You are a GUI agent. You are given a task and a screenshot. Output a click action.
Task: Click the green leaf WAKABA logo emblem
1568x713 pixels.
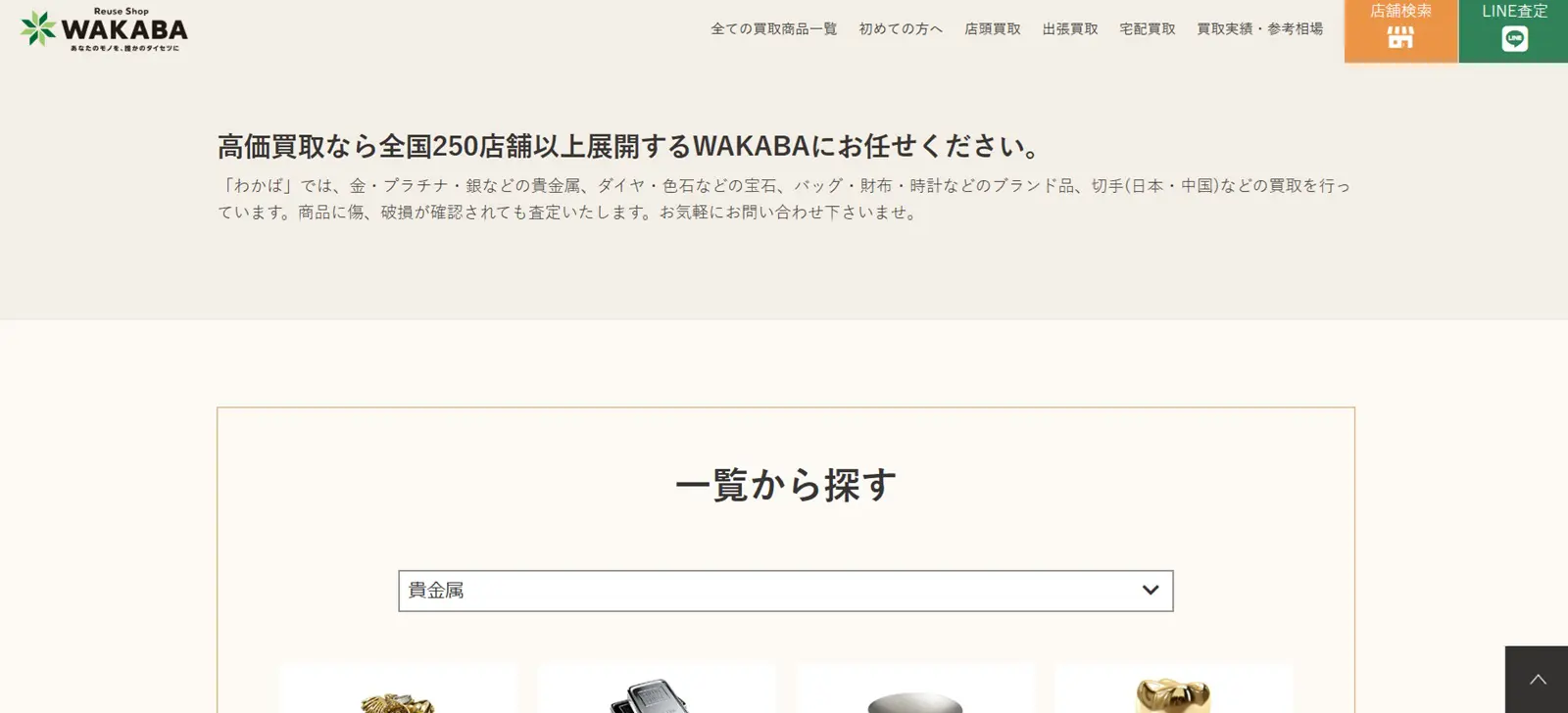(x=39, y=28)
